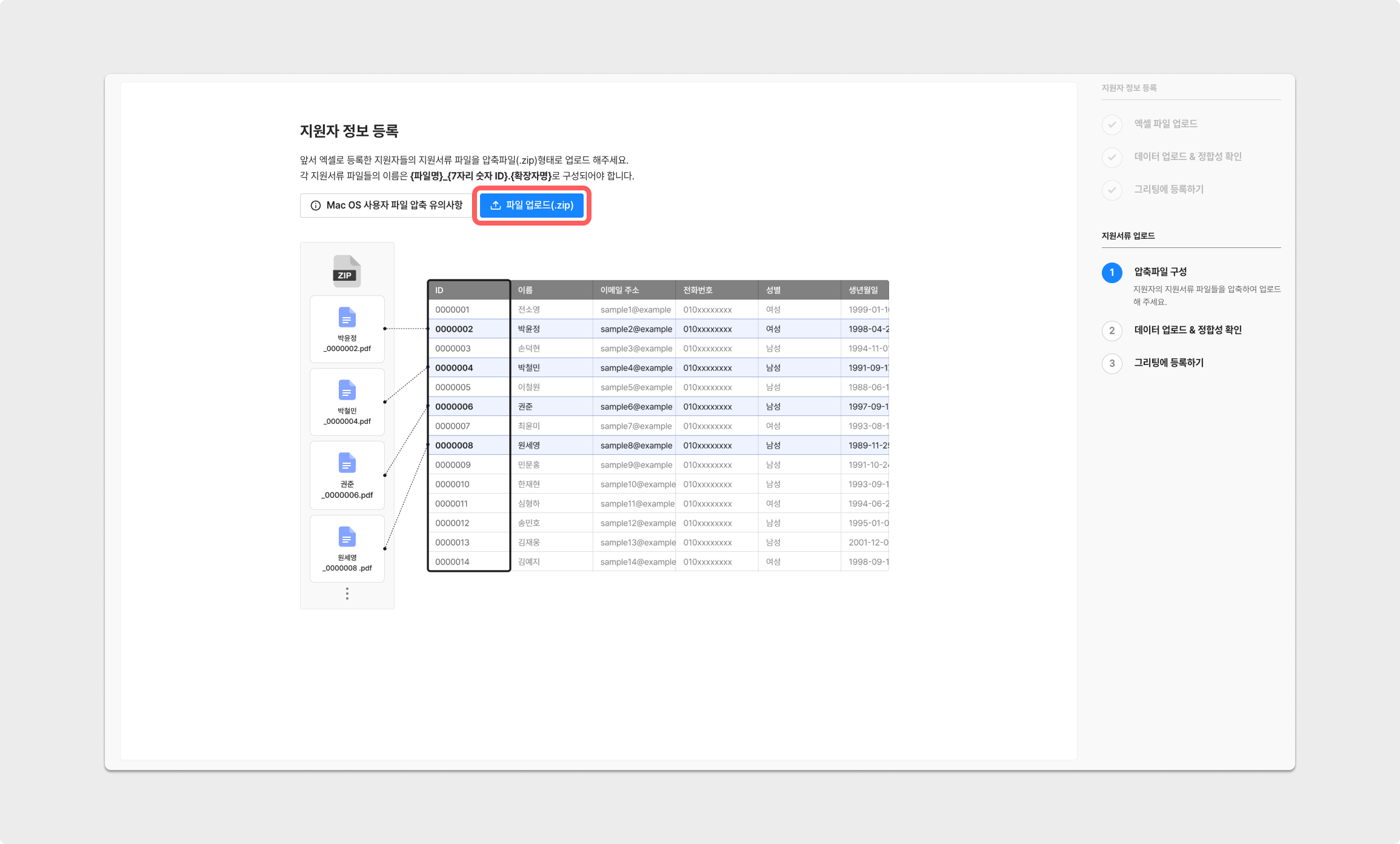This screenshot has height=844, width=1400.
Task: Click the 원세영_0000008.pdf document icon
Action: coord(347,537)
